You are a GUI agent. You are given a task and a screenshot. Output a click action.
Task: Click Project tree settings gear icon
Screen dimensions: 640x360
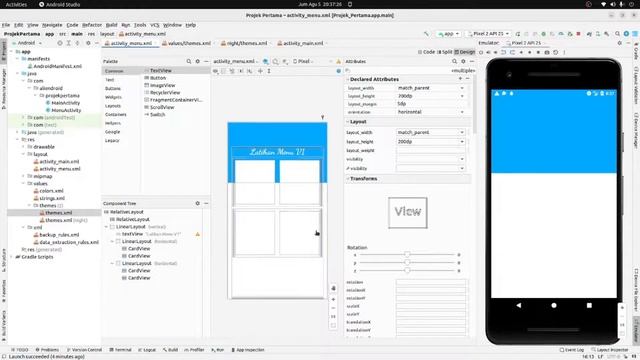pyautogui.click(x=88, y=43)
